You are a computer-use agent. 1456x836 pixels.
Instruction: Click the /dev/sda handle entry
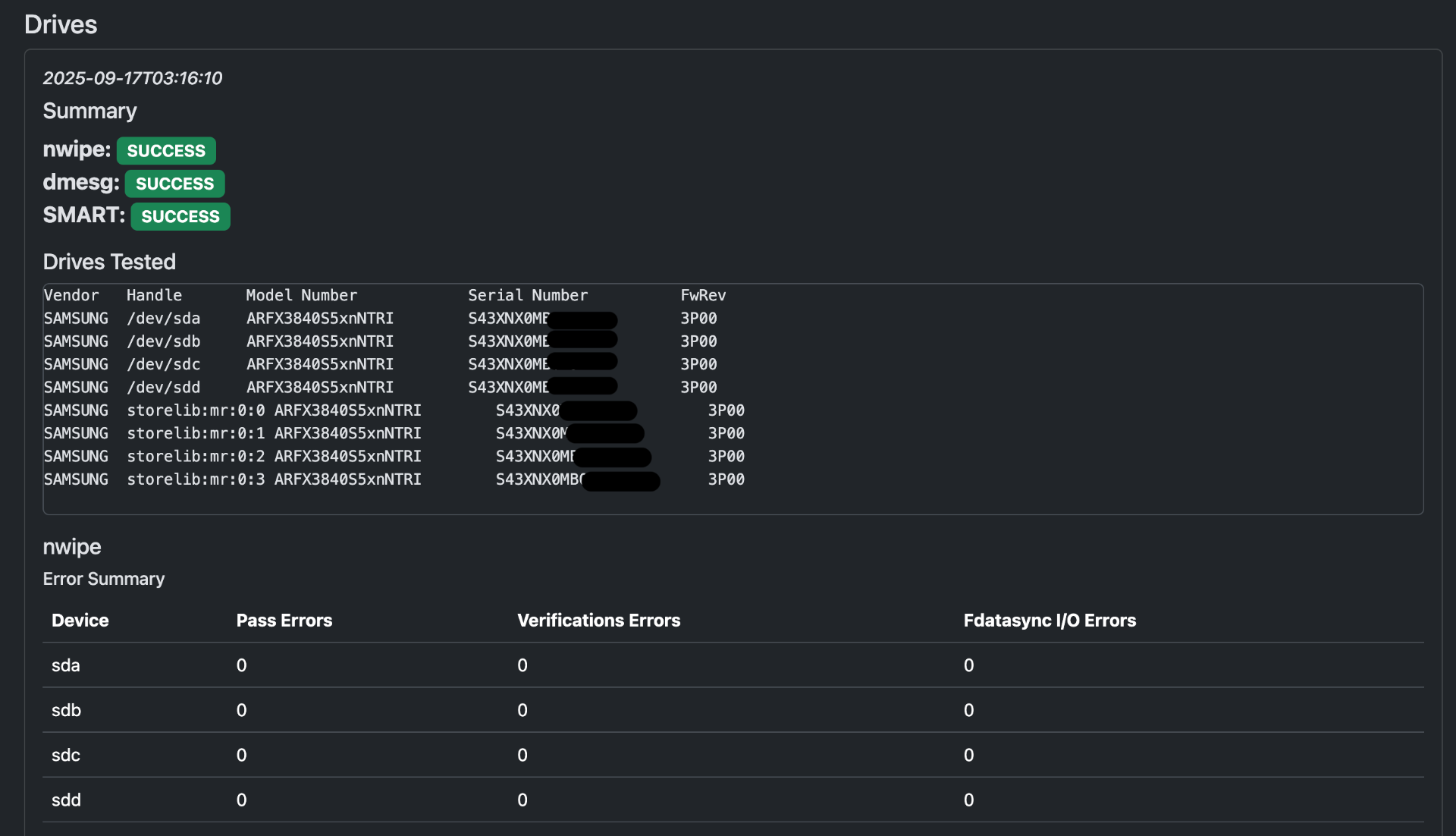click(163, 319)
